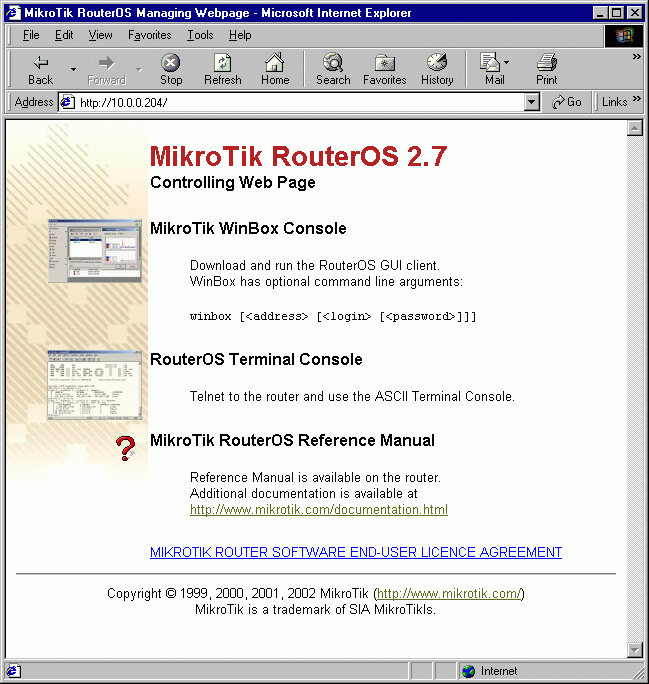Open the Edit menu
Screen dimensions: 649x684
[x=64, y=35]
